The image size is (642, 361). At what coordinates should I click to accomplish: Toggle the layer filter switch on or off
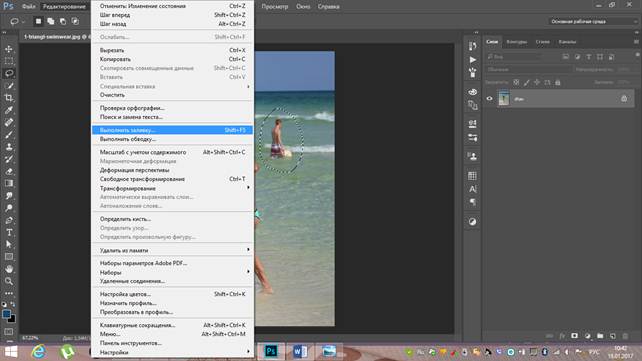point(637,55)
